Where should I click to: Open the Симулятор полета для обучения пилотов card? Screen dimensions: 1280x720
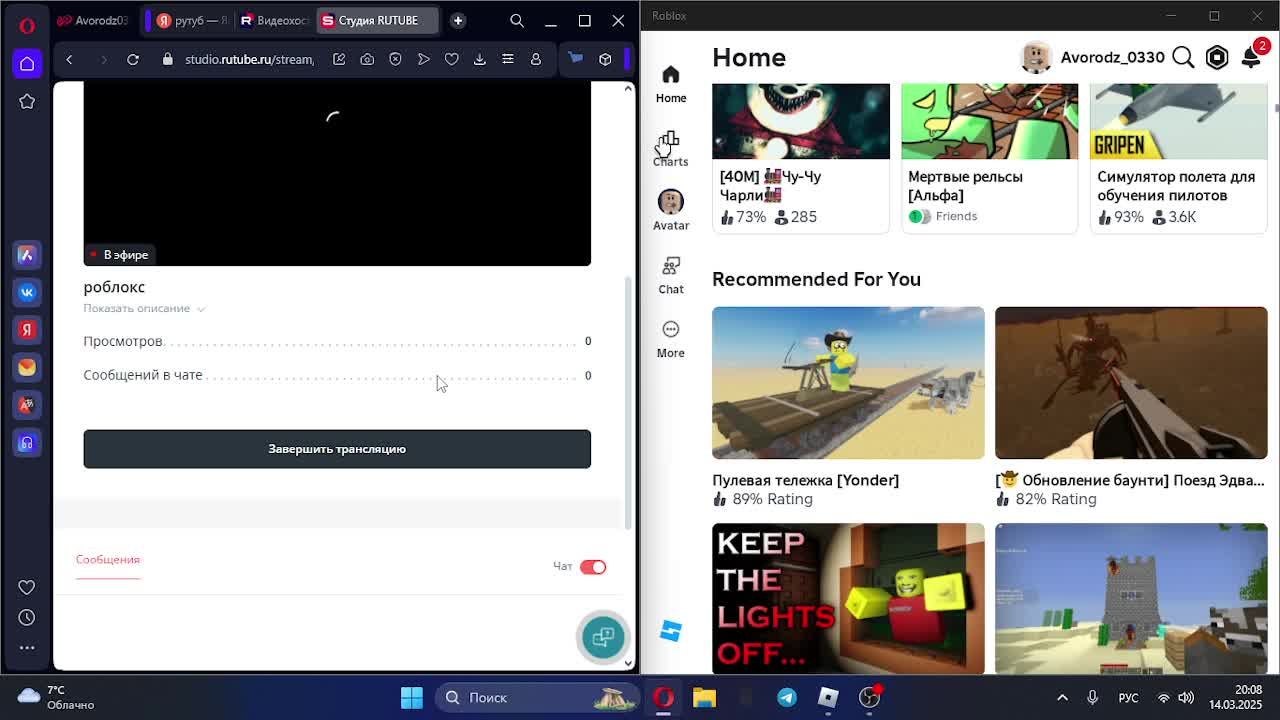click(1178, 158)
